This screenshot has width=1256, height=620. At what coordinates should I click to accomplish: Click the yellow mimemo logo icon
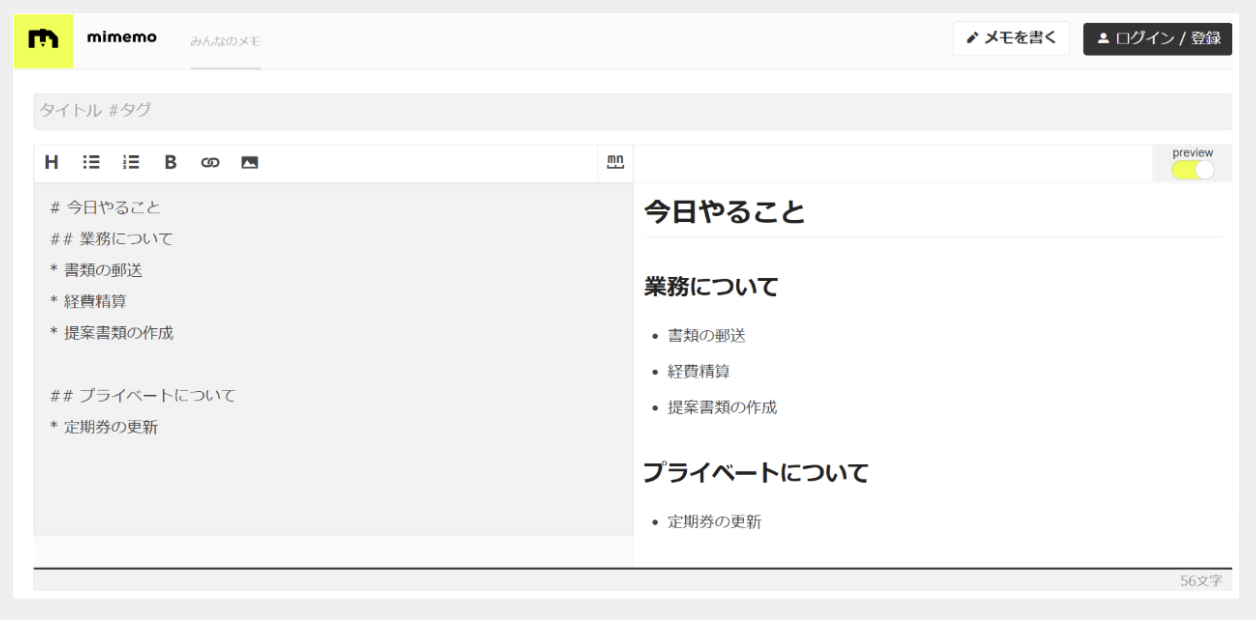[43, 38]
